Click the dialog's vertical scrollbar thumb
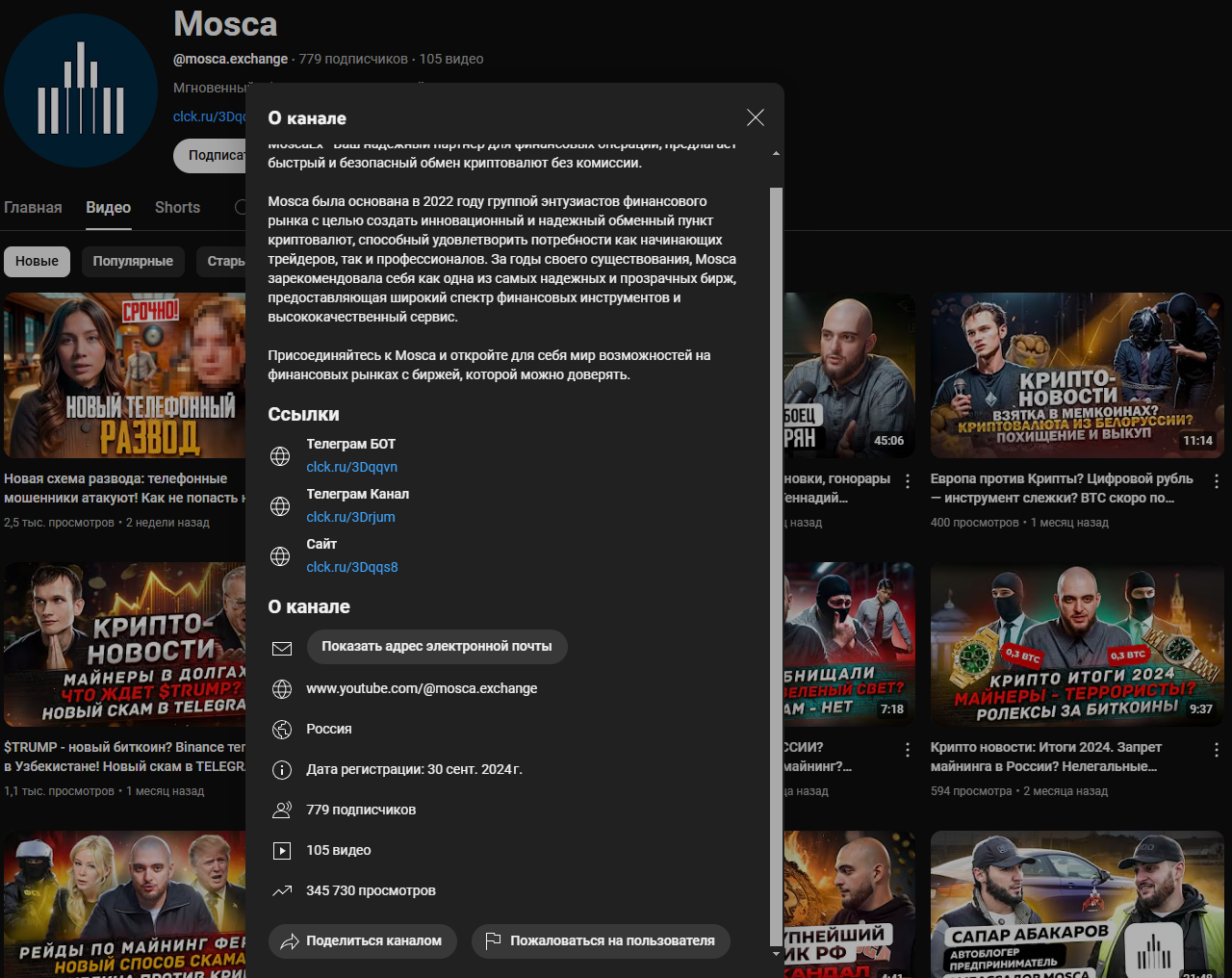This screenshot has width=1232, height=978. (776, 567)
